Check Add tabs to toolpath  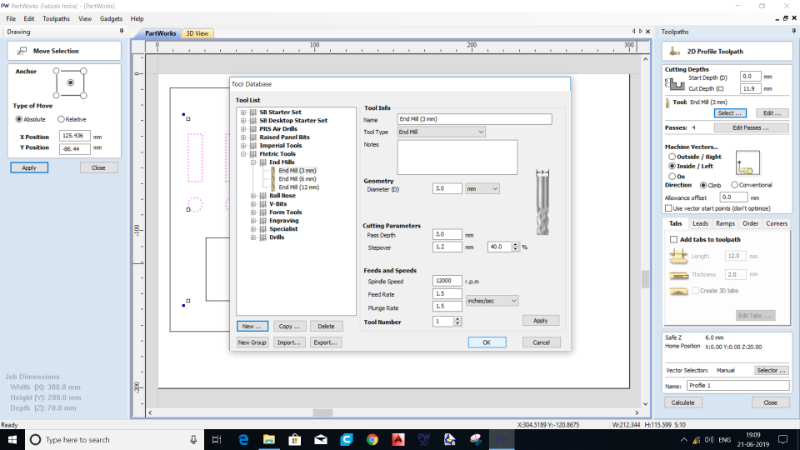[x=673, y=239]
